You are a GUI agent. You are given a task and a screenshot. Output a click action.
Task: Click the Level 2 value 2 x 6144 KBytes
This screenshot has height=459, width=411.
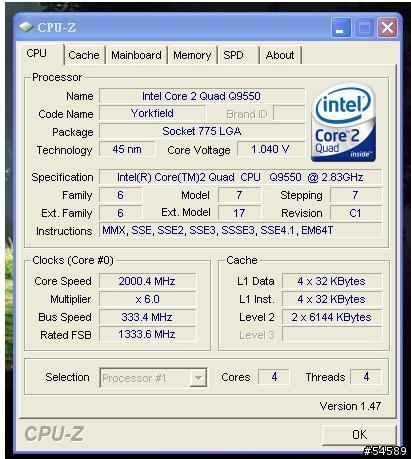[332, 317]
